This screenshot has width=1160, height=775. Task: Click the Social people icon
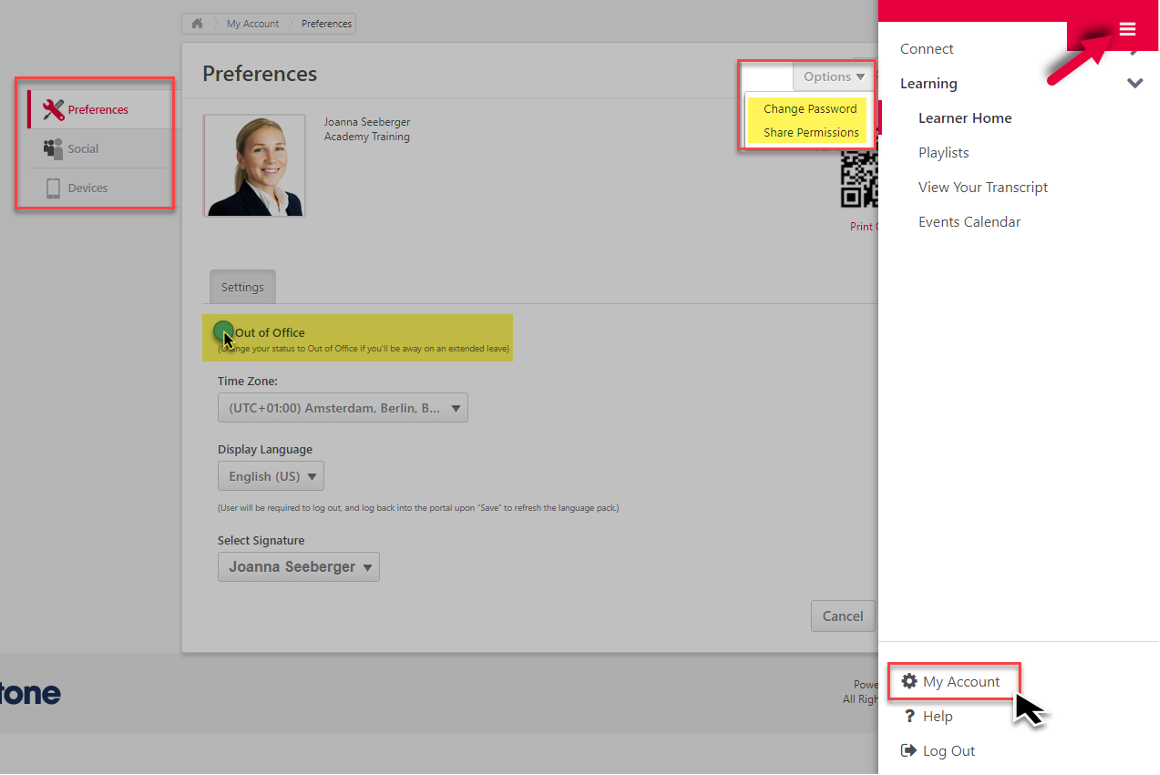(x=53, y=149)
